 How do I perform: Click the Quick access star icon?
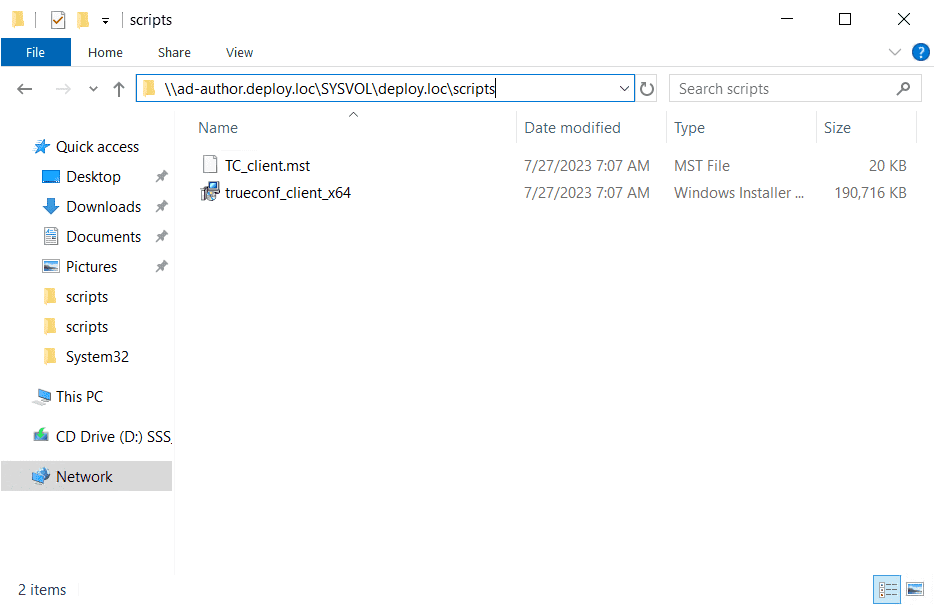[x=41, y=146]
